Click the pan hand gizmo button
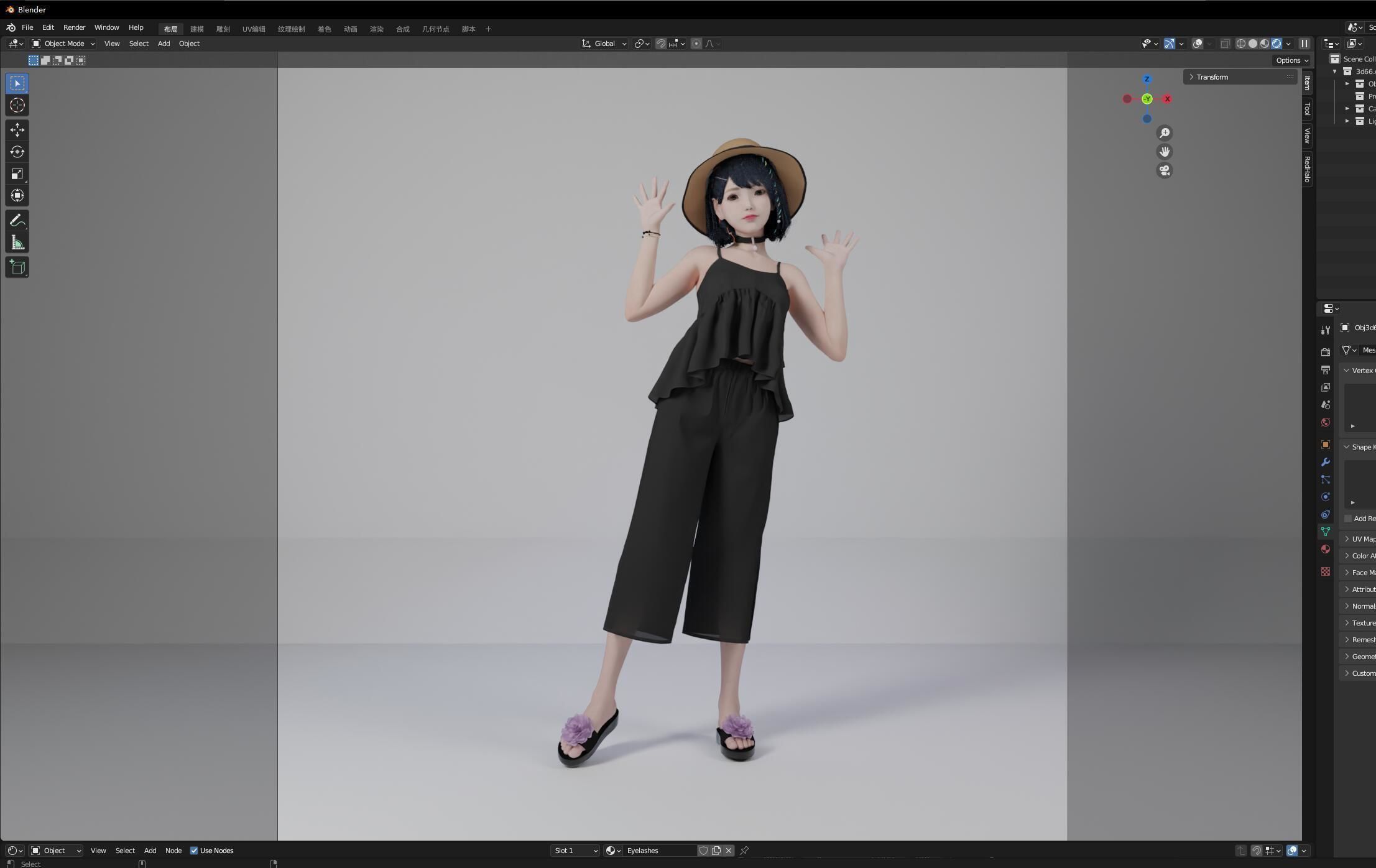Viewport: 1376px width, 868px height. (1165, 152)
